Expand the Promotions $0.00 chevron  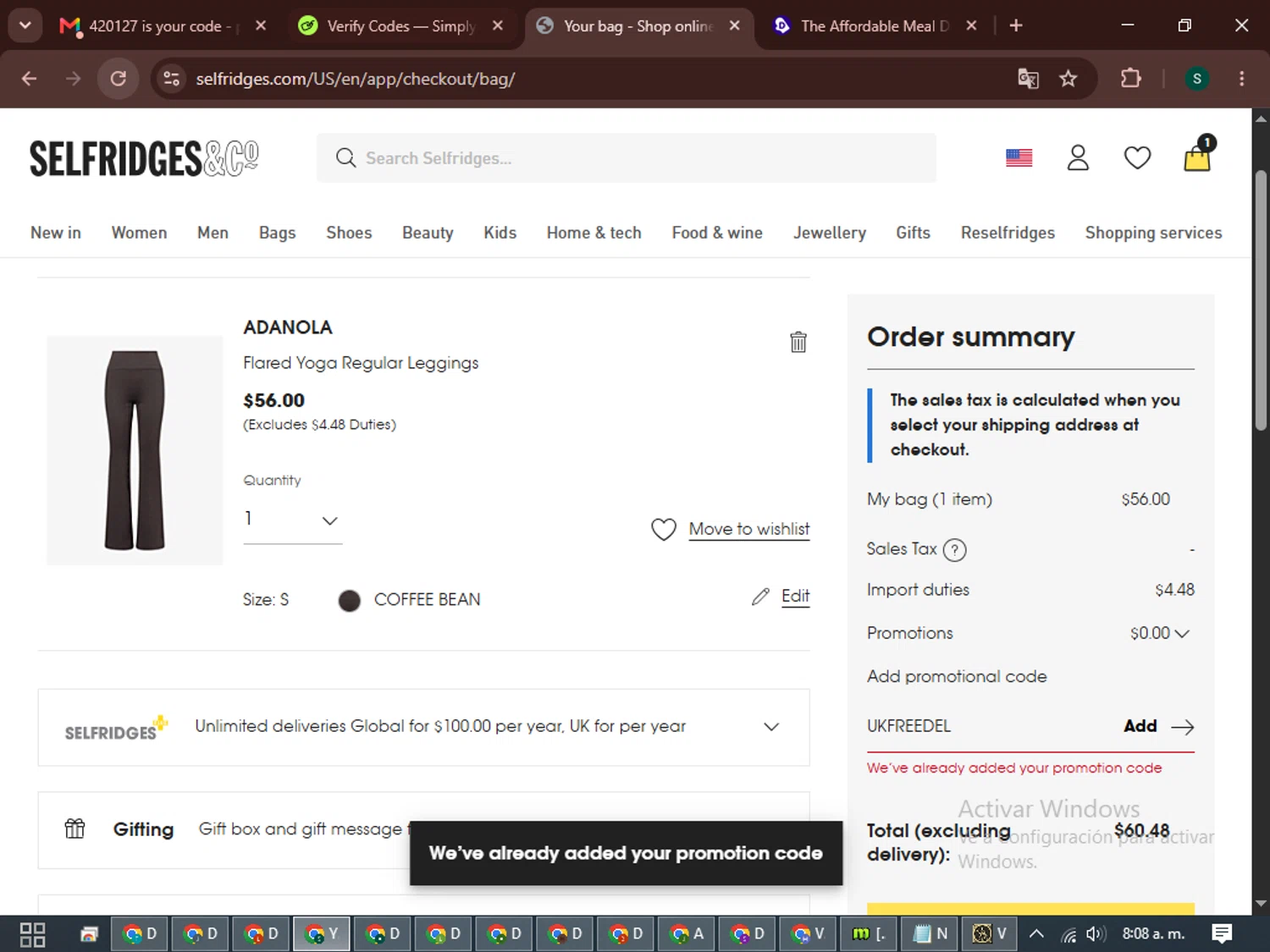click(1182, 633)
